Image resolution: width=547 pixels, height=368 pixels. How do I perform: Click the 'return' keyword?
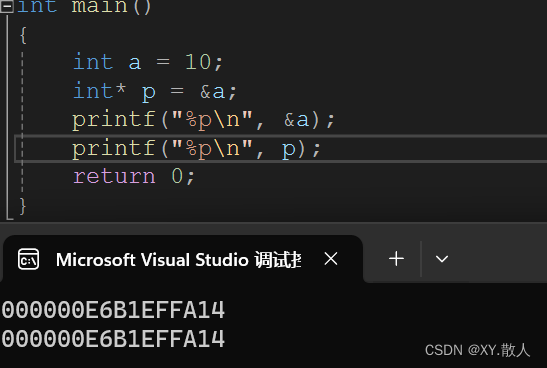coord(114,176)
